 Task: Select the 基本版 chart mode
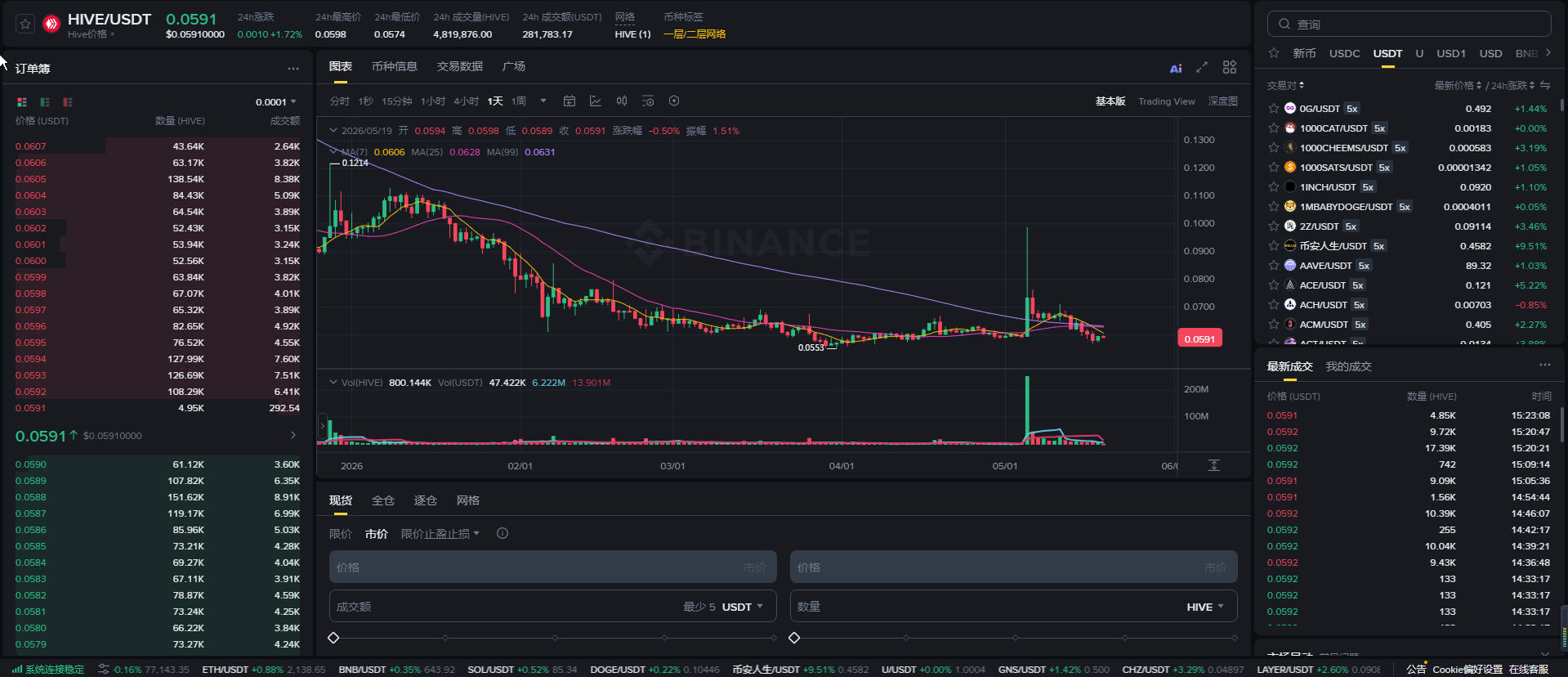[x=1110, y=101]
